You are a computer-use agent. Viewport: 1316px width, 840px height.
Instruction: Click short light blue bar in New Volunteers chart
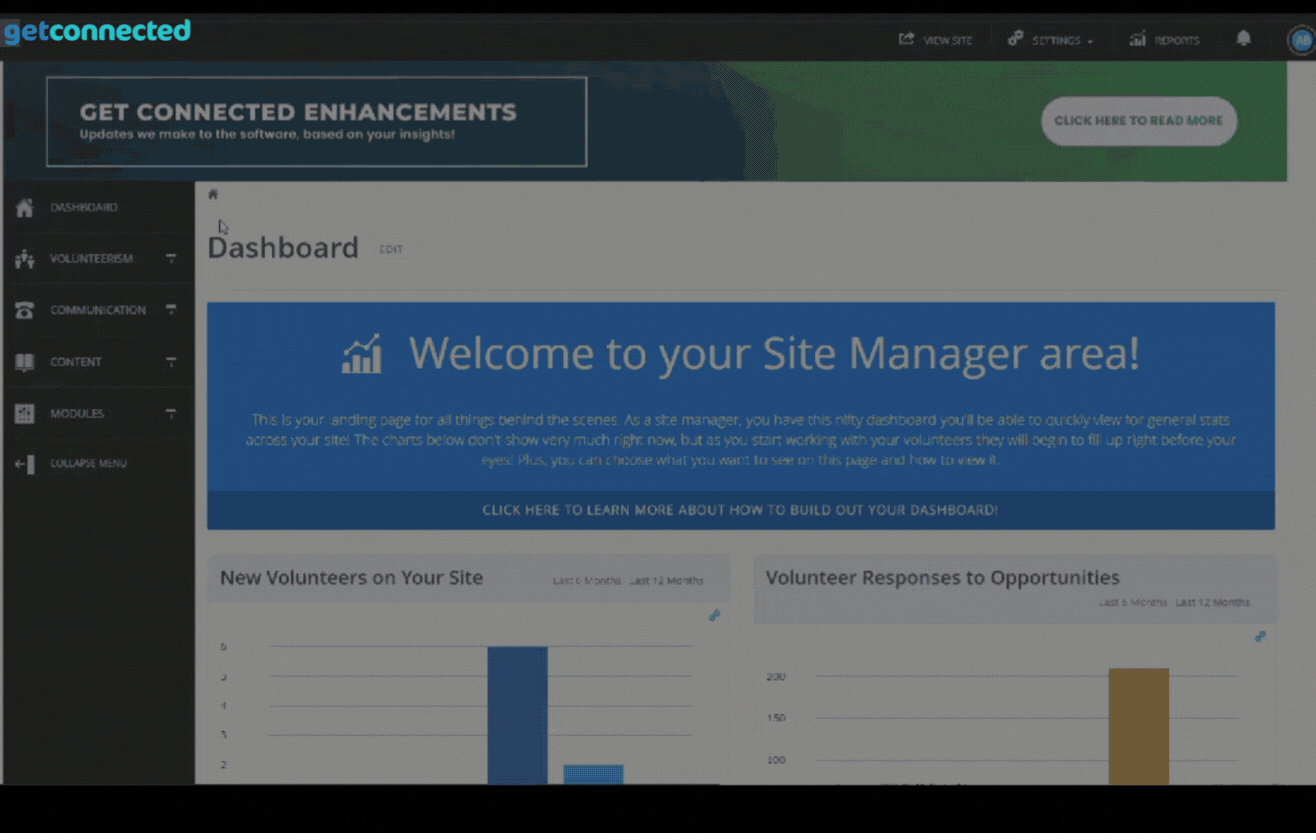pos(593,774)
